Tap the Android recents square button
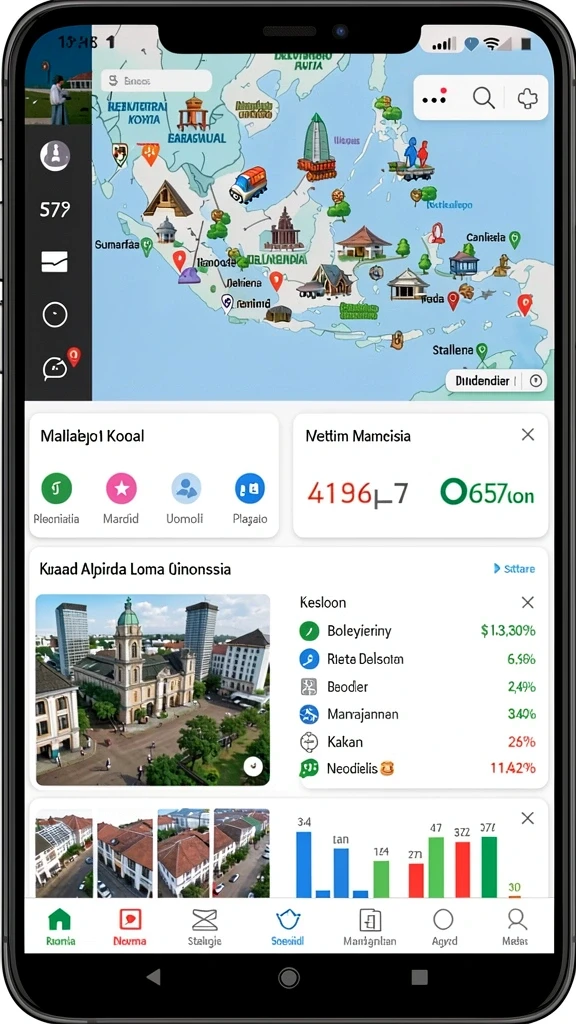The image size is (576, 1024). (x=420, y=977)
